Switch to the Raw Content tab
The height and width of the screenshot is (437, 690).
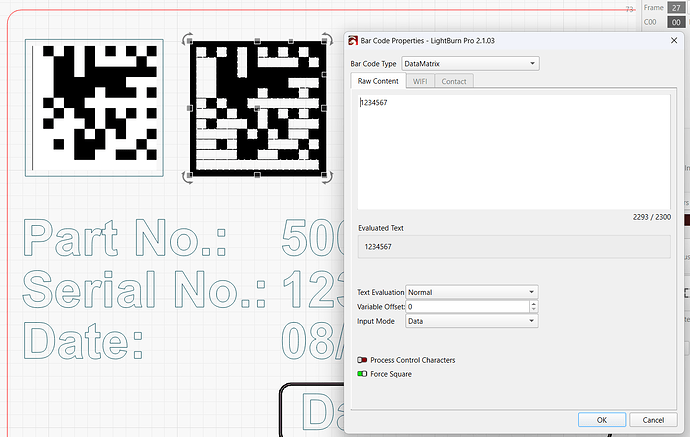click(378, 81)
